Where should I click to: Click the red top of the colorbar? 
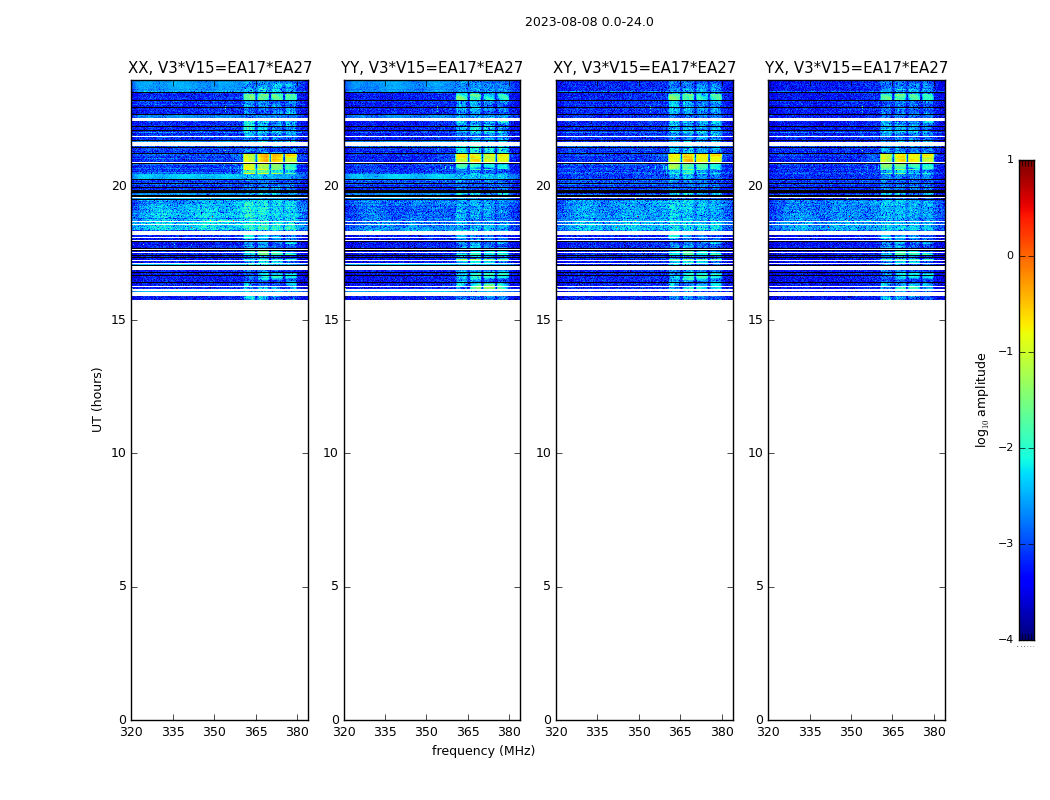click(1027, 175)
